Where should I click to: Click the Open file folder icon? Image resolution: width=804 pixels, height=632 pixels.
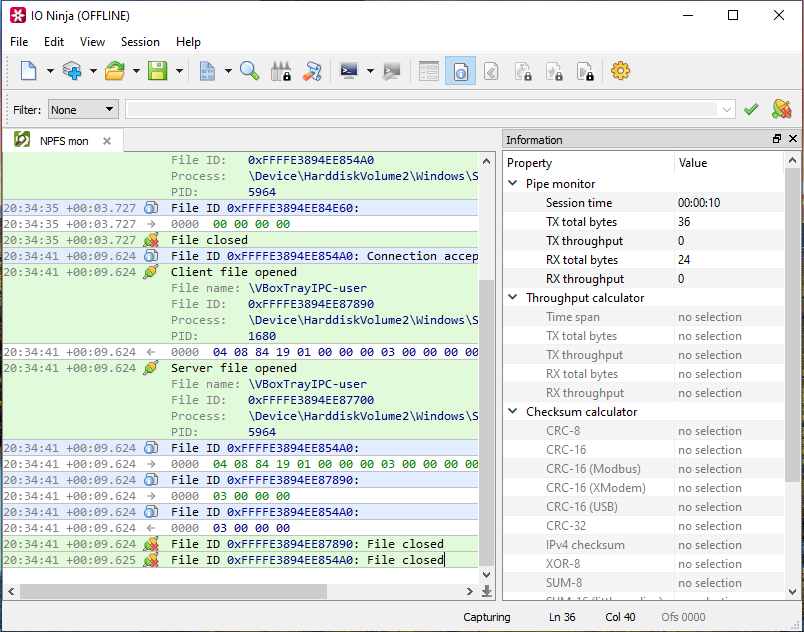pos(115,71)
